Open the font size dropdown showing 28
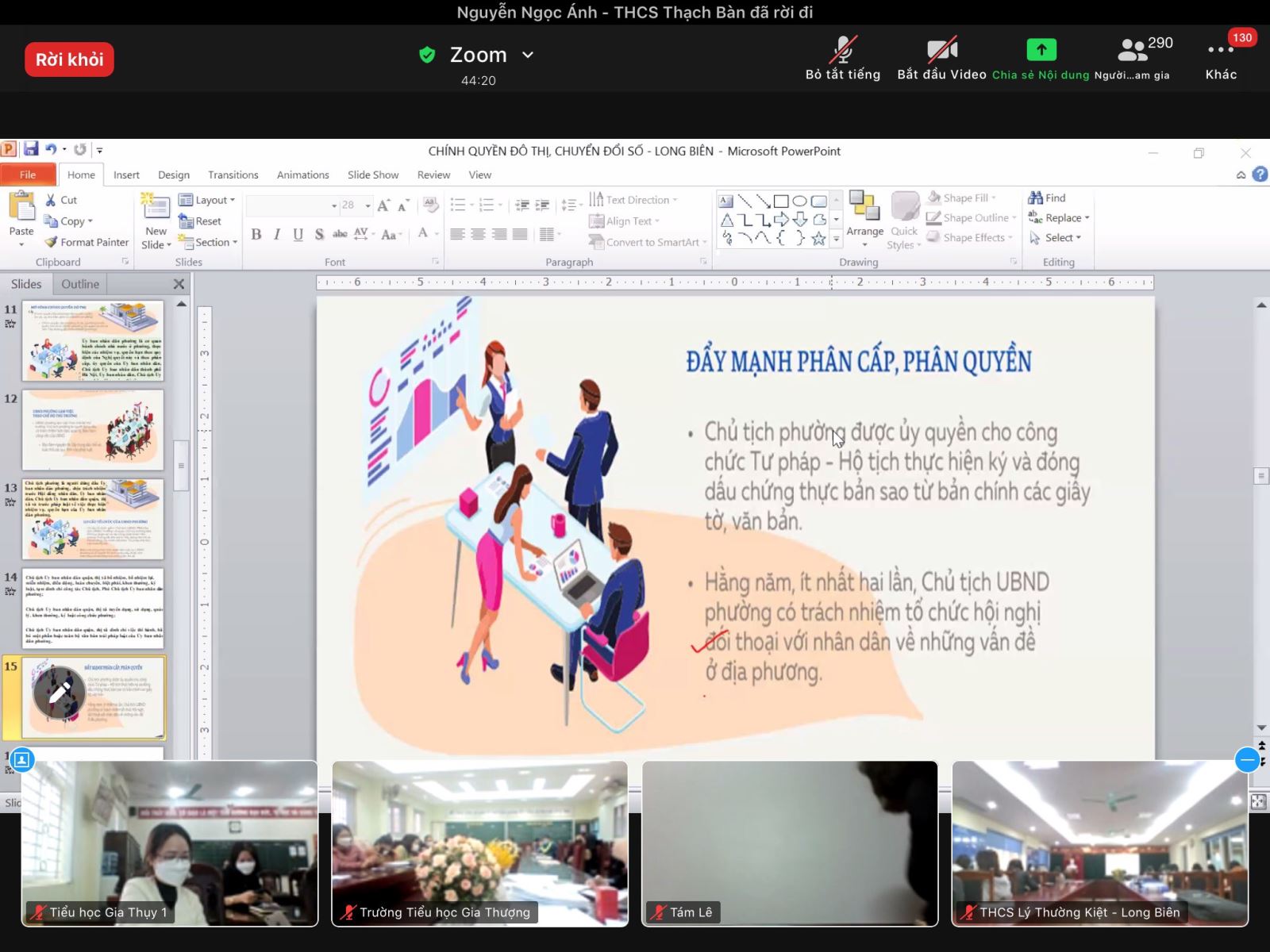This screenshot has width=1270, height=952. [368, 205]
